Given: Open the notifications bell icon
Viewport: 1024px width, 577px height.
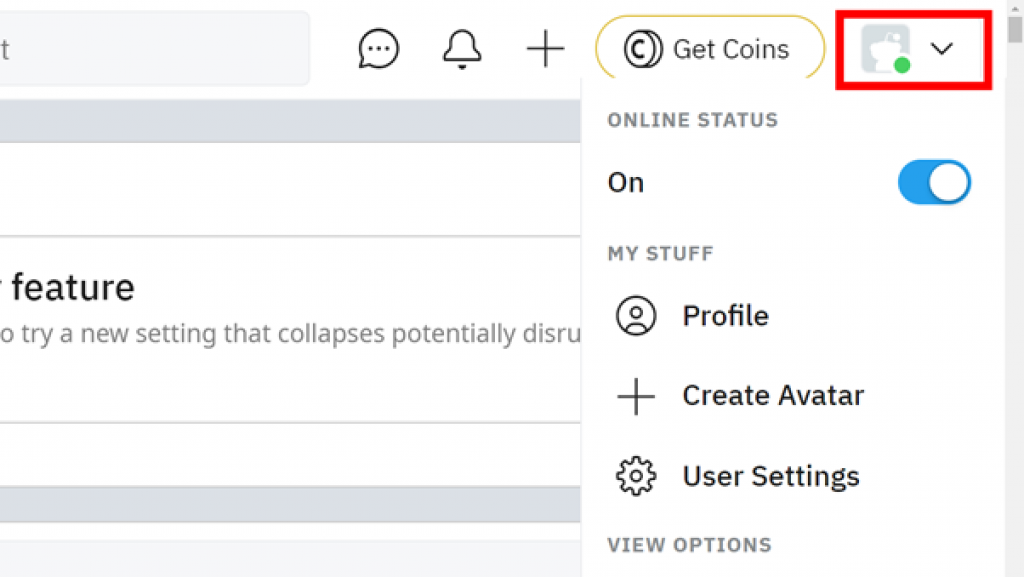Looking at the screenshot, I should click(462, 49).
